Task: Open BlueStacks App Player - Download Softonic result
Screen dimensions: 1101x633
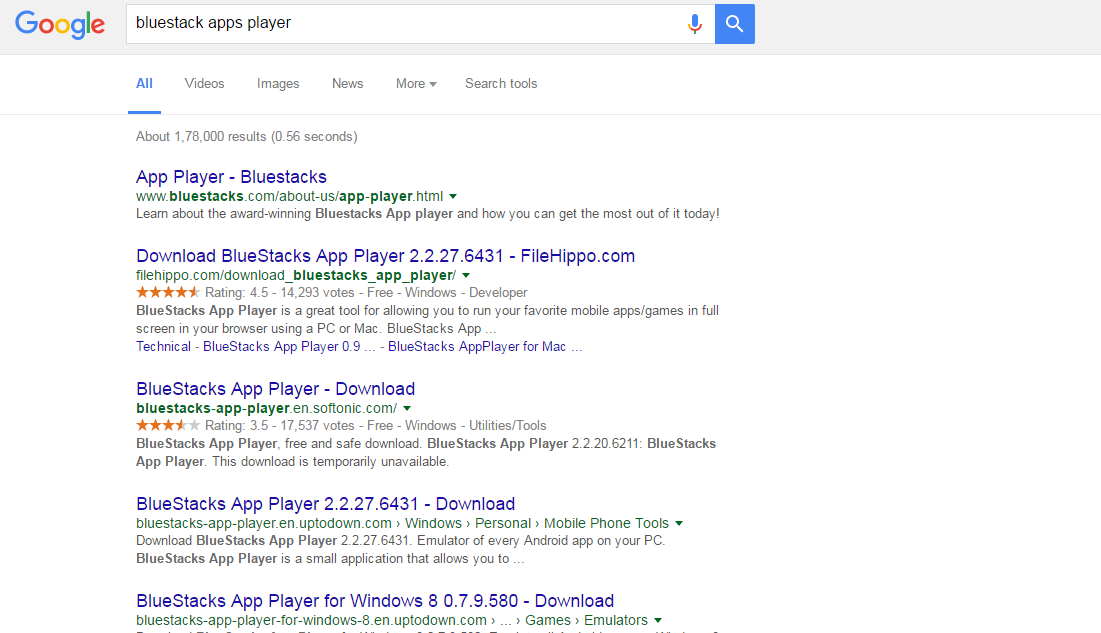Action: click(275, 389)
